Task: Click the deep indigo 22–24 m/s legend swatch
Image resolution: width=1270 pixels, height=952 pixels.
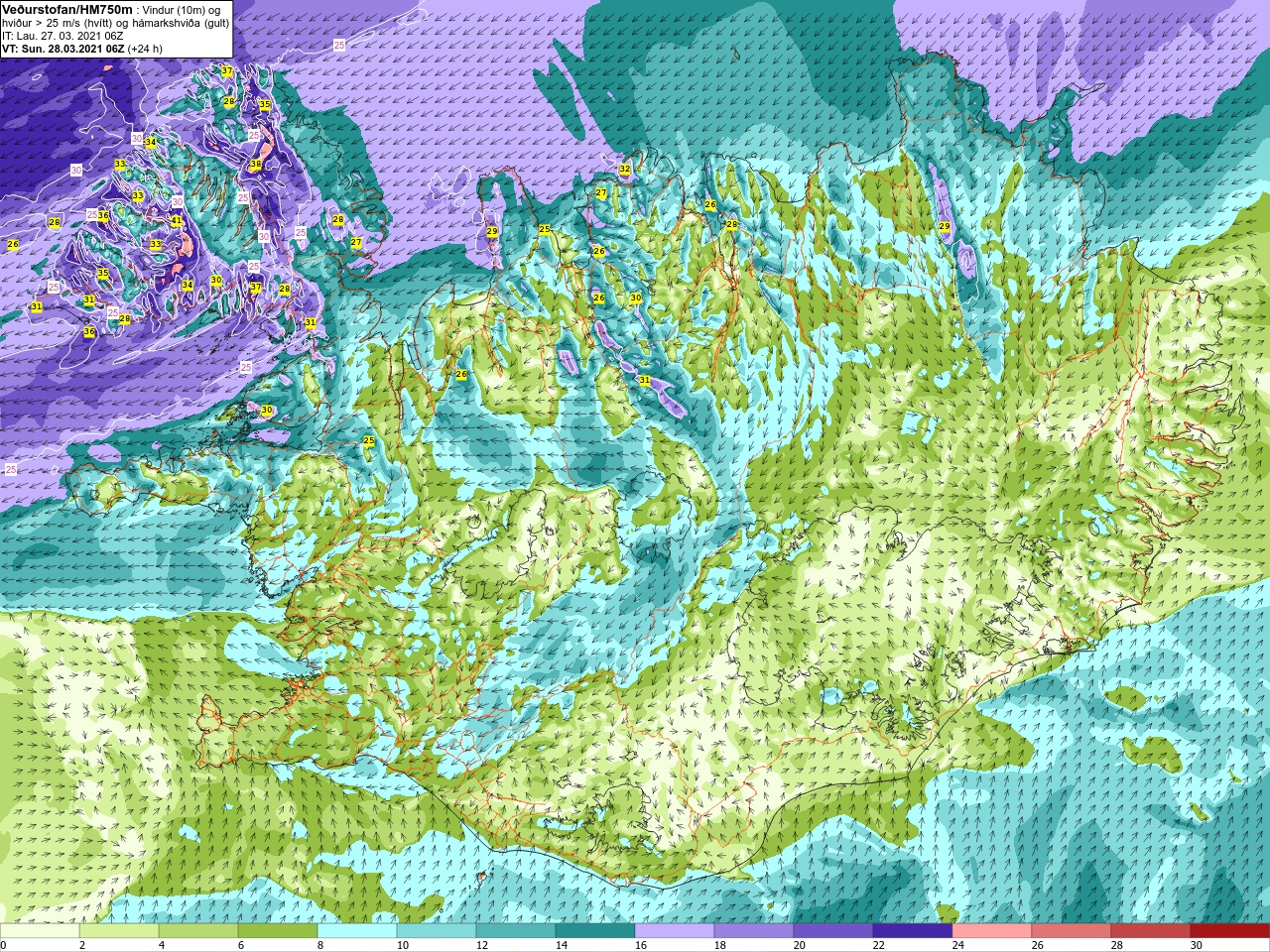Action: point(913,931)
